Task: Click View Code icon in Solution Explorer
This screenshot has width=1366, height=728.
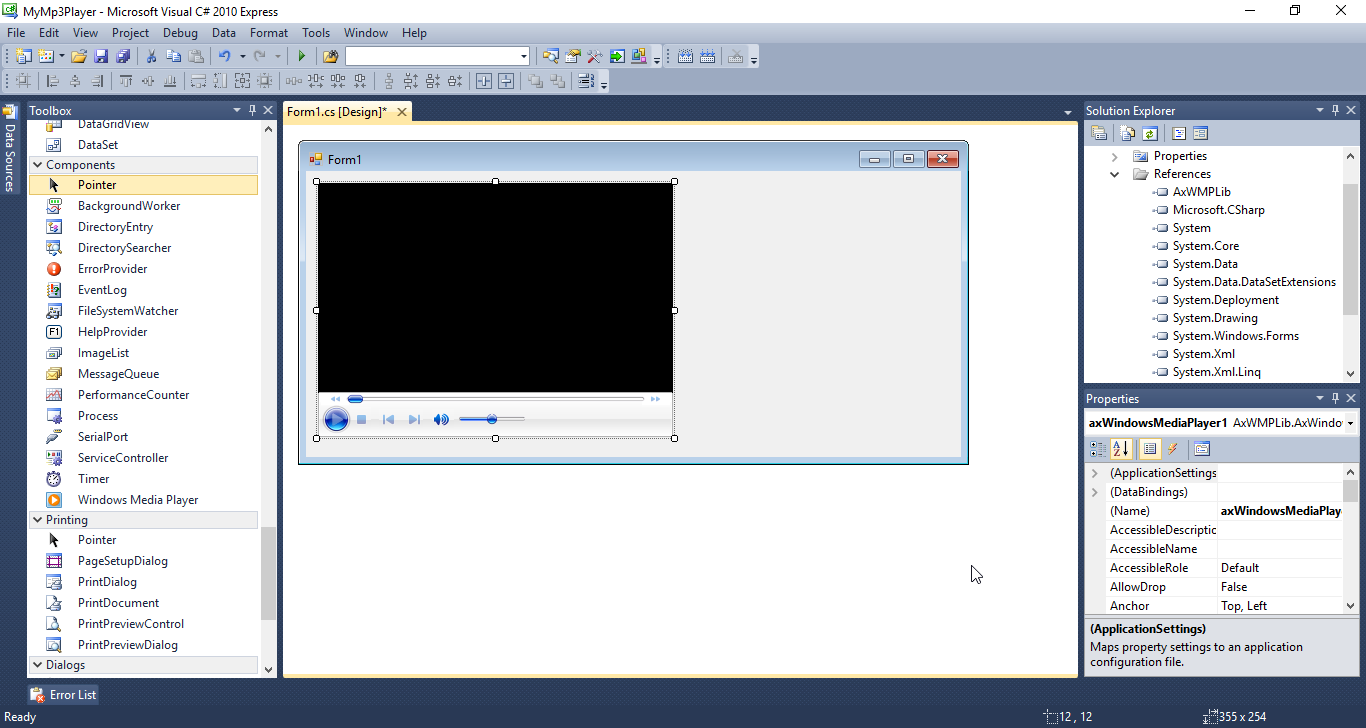Action: [1179, 133]
